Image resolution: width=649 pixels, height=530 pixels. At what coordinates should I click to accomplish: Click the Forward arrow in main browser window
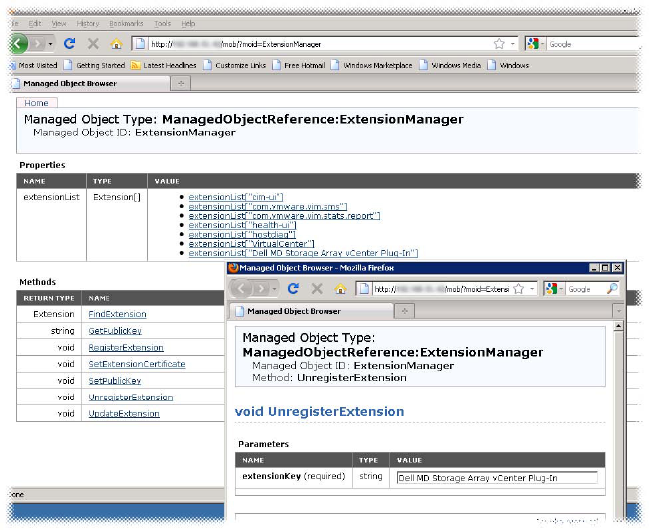[37, 43]
